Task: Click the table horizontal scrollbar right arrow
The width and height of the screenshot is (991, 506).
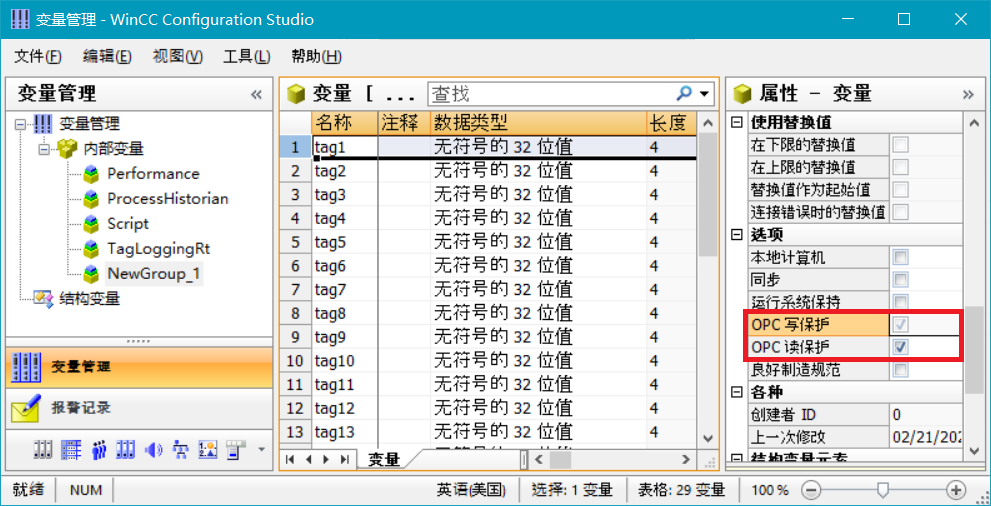Action: coord(687,459)
